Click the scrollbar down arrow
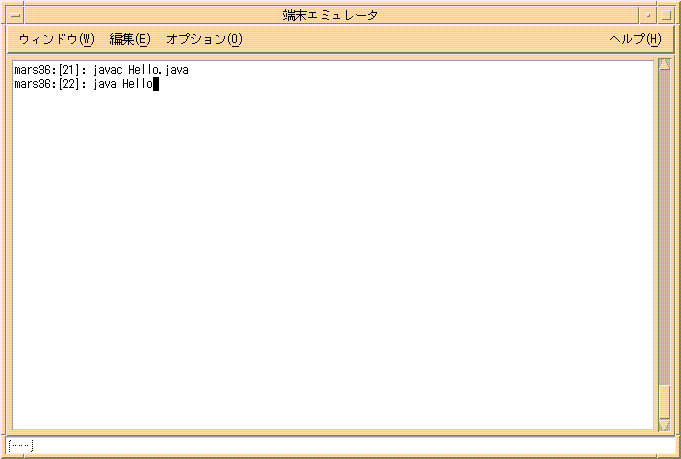This screenshot has width=681, height=459. (x=664, y=426)
